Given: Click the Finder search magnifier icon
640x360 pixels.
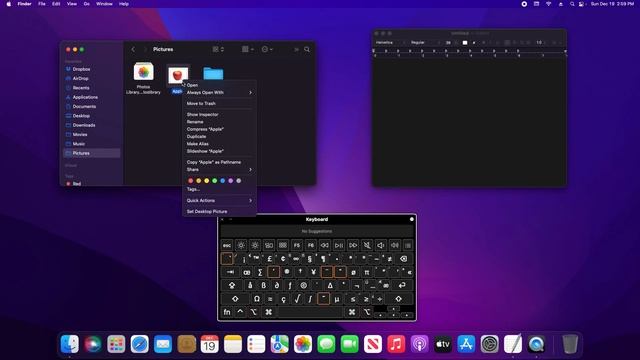Looking at the screenshot, I should 307,49.
